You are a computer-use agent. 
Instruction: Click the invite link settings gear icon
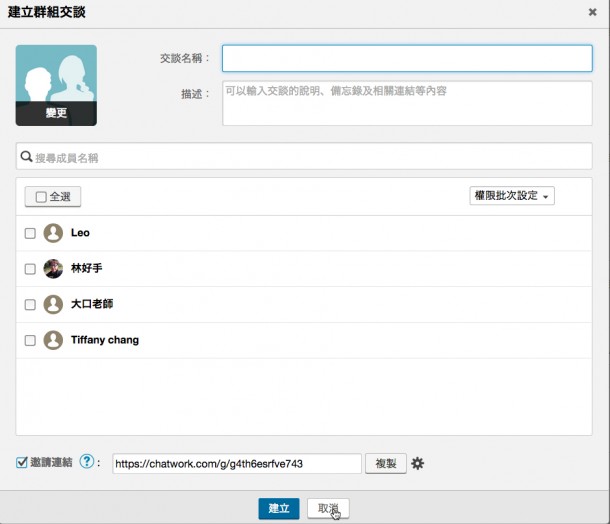pyautogui.click(x=417, y=463)
